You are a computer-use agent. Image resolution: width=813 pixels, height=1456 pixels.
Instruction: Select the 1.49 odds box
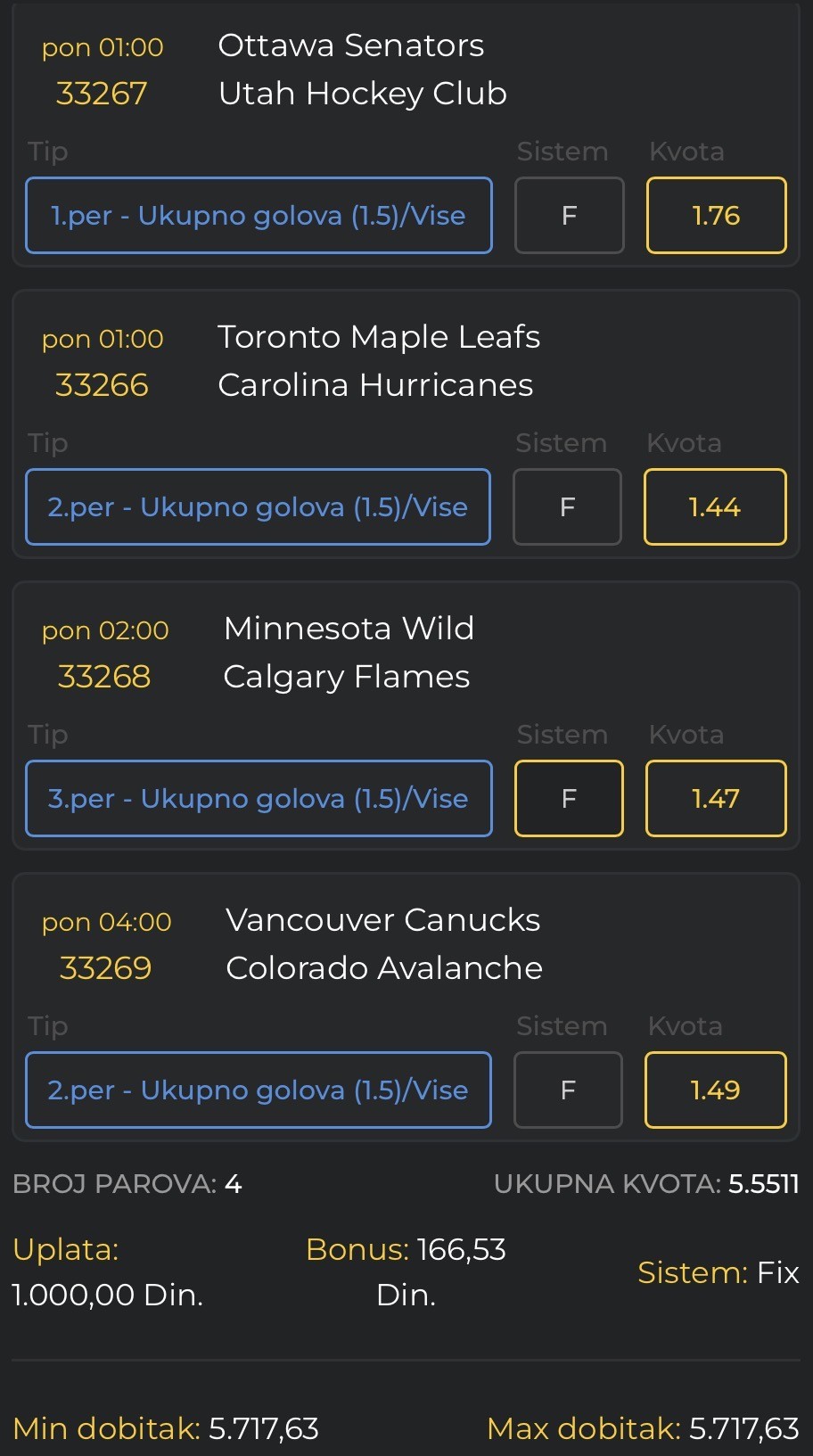tap(716, 1090)
